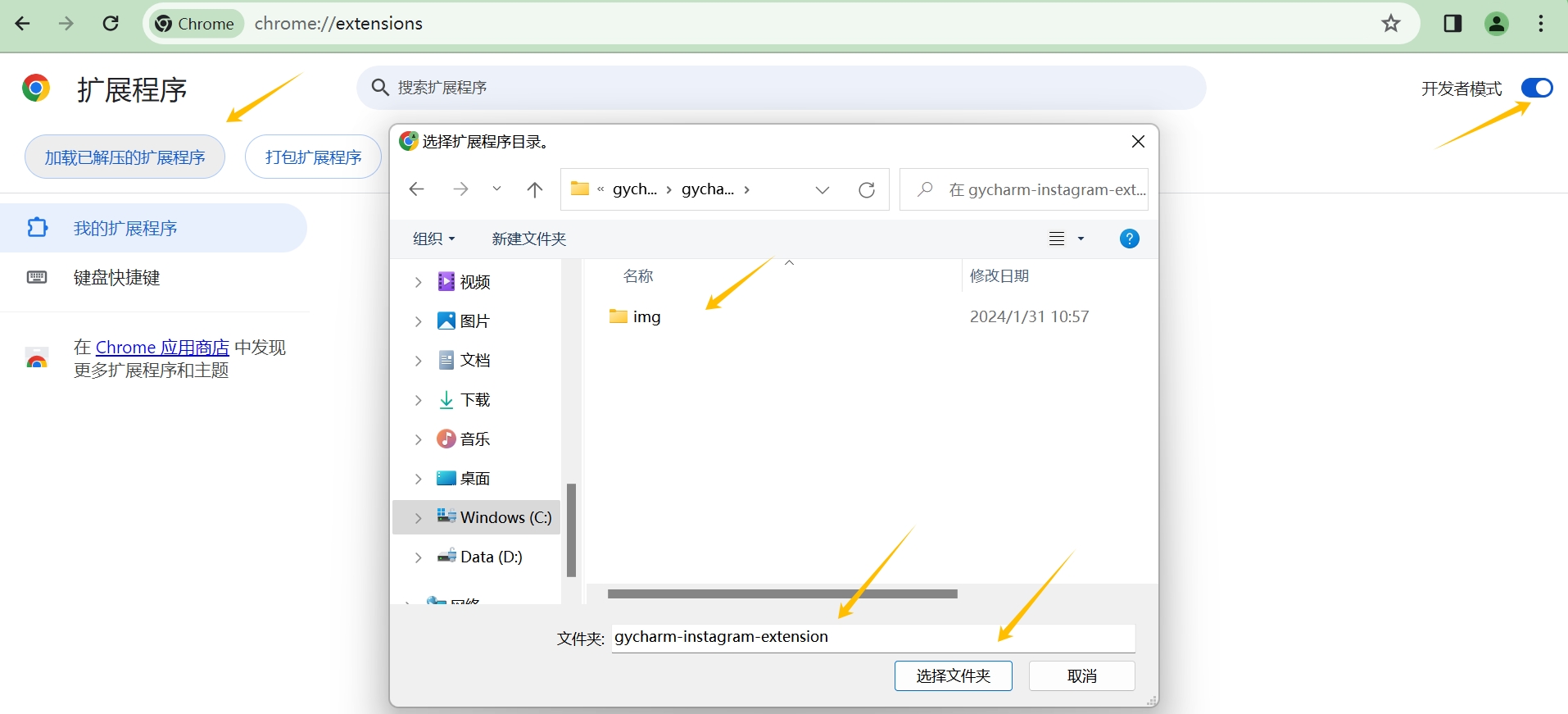Select Videos in navigation pane

[x=464, y=282]
